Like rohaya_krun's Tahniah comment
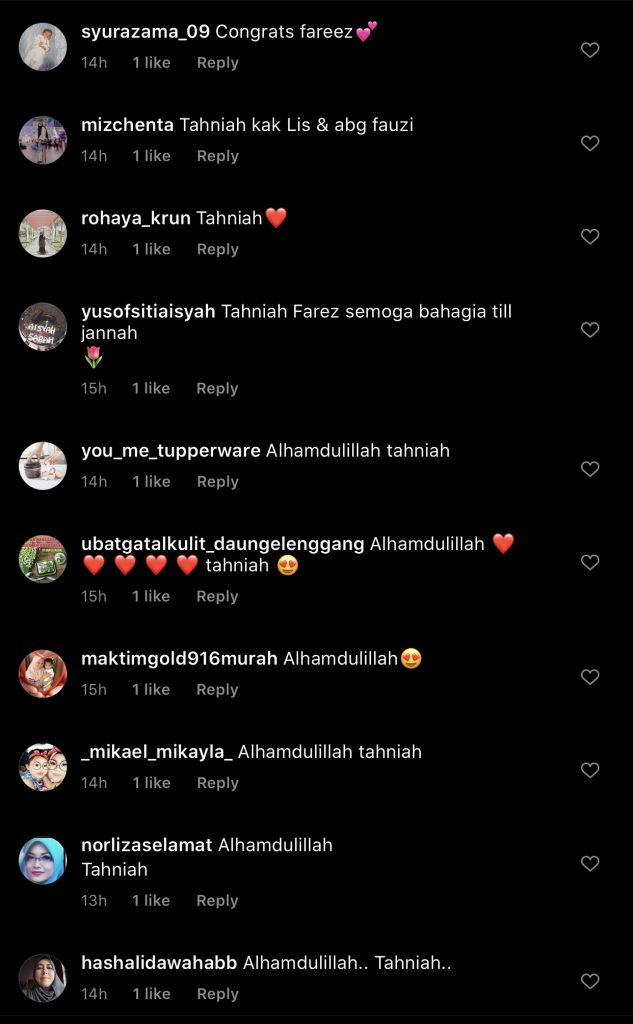This screenshot has width=633, height=1024. pyautogui.click(x=590, y=237)
